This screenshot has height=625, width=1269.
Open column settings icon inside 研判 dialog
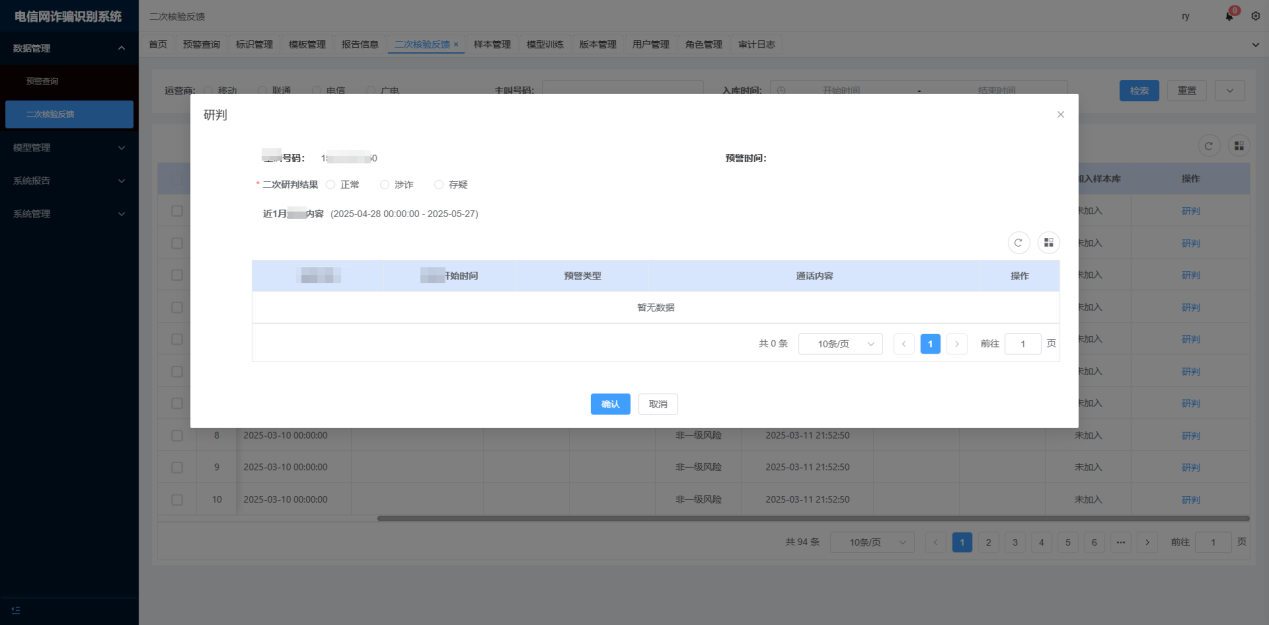click(x=1048, y=242)
